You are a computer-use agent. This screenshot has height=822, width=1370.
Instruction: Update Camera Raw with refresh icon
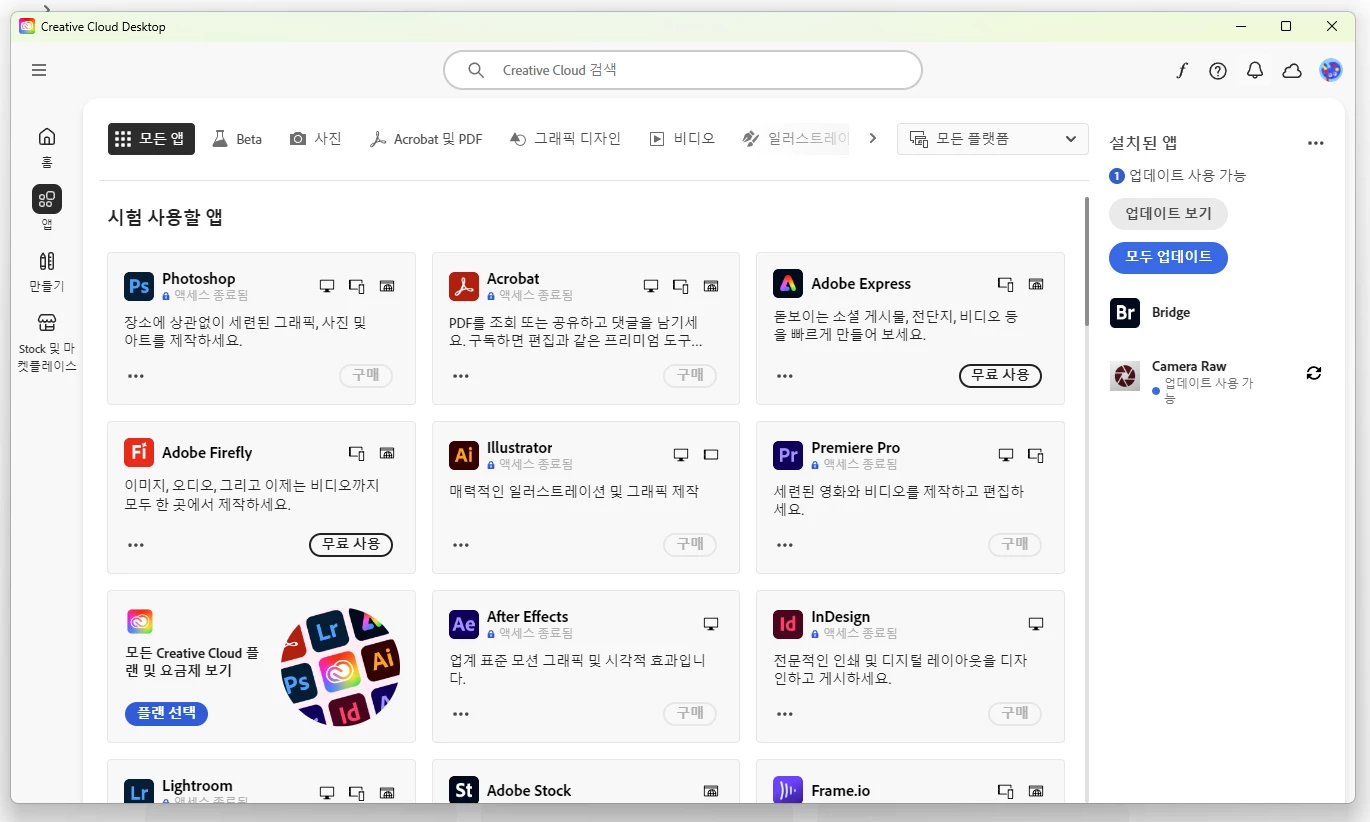tap(1314, 373)
